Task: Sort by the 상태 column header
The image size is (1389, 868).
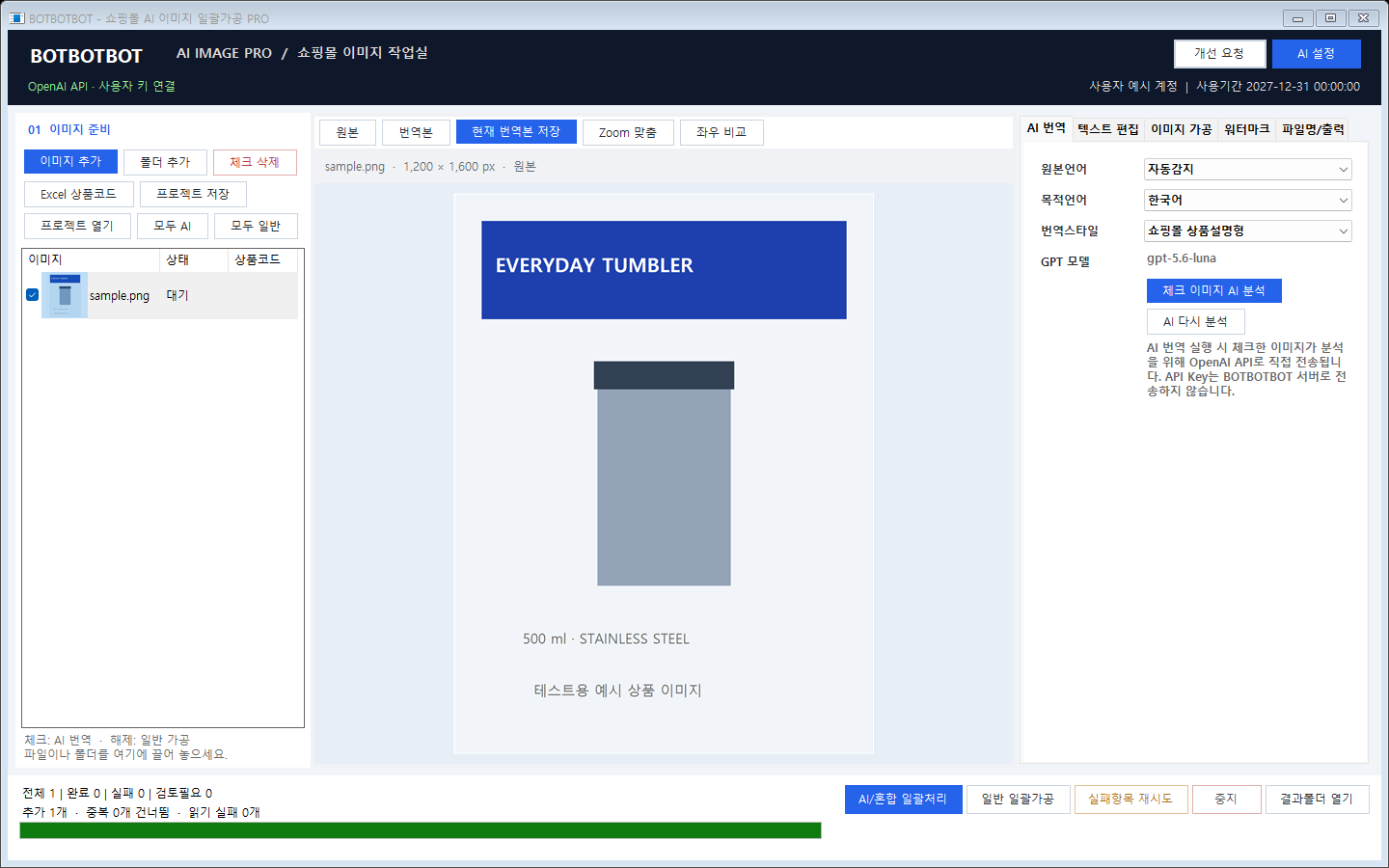Action: point(193,259)
